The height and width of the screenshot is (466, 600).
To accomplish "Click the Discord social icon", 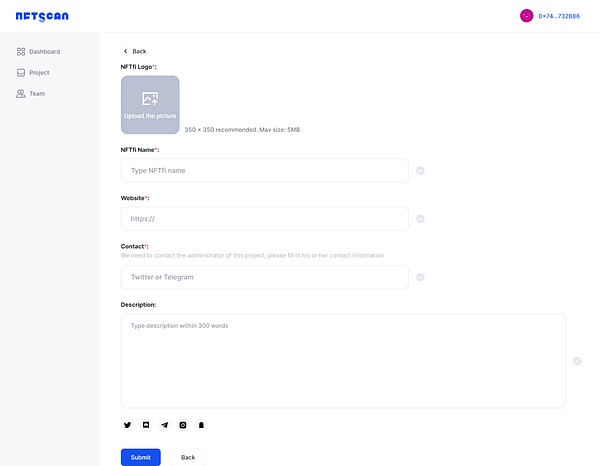I will (x=146, y=425).
